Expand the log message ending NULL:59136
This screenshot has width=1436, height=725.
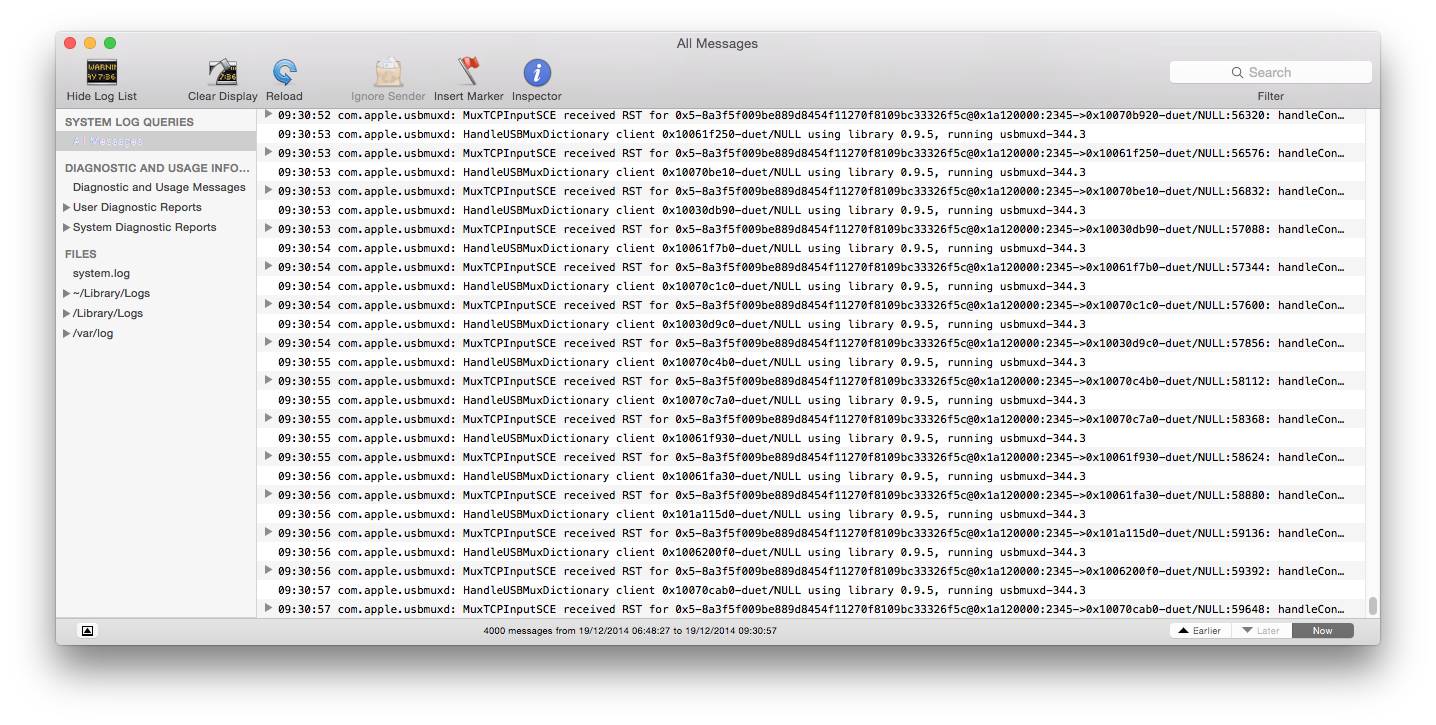click(268, 532)
